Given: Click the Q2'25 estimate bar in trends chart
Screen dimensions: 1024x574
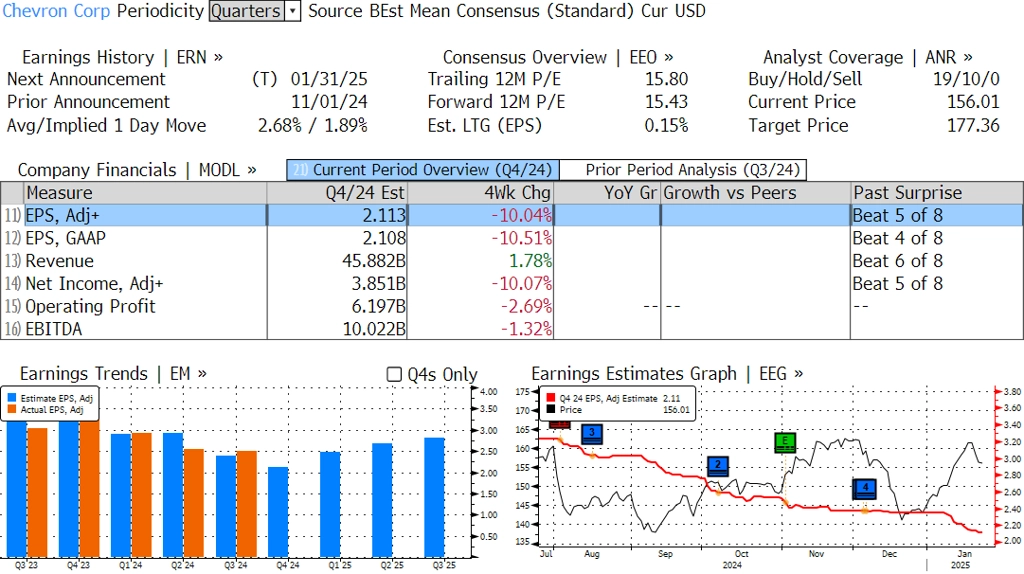Looking at the screenshot, I should [382, 500].
